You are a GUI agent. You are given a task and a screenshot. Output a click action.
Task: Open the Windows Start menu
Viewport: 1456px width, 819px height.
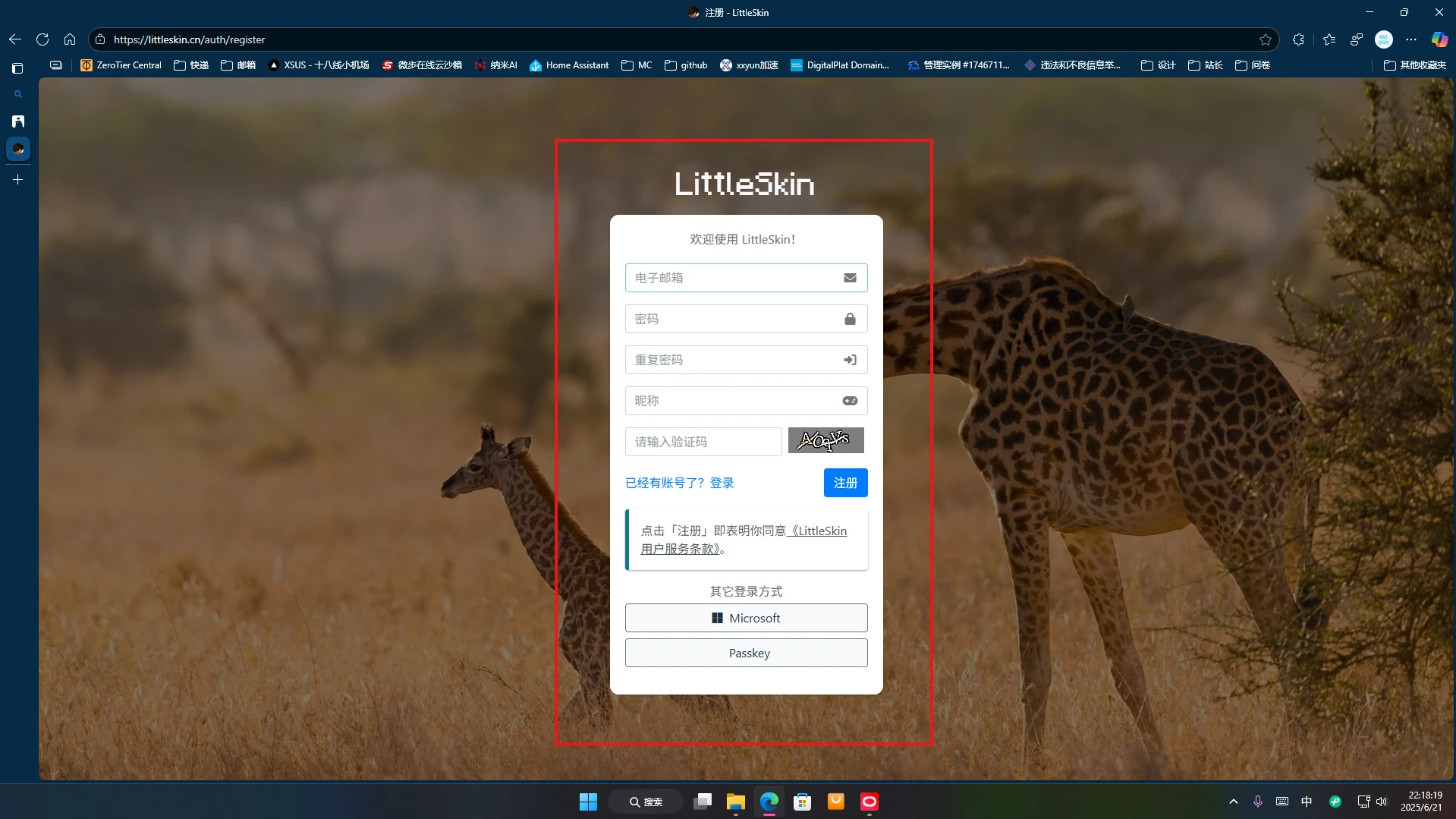click(x=588, y=802)
